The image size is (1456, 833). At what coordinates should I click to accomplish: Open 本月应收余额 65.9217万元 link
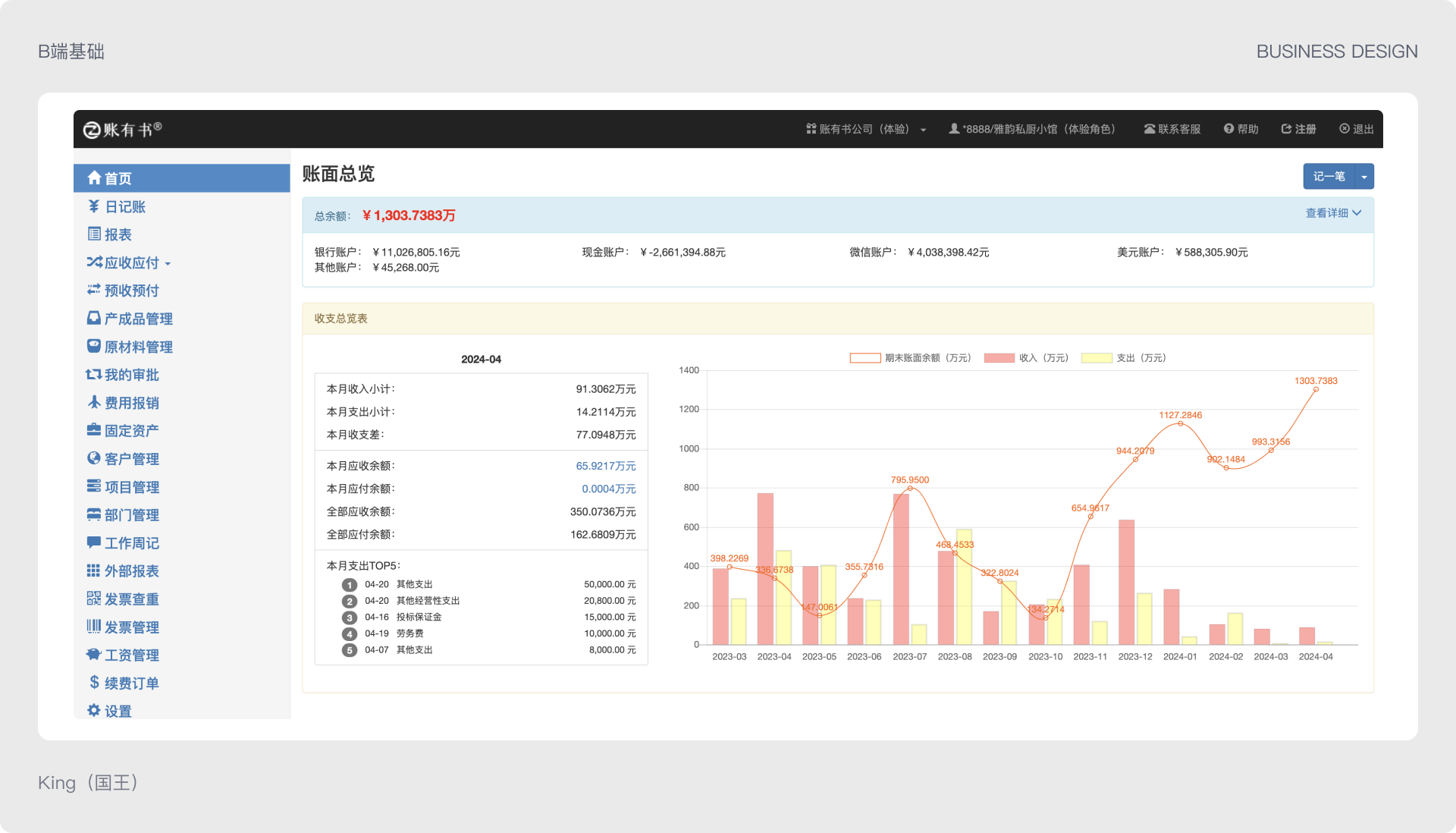click(x=605, y=466)
